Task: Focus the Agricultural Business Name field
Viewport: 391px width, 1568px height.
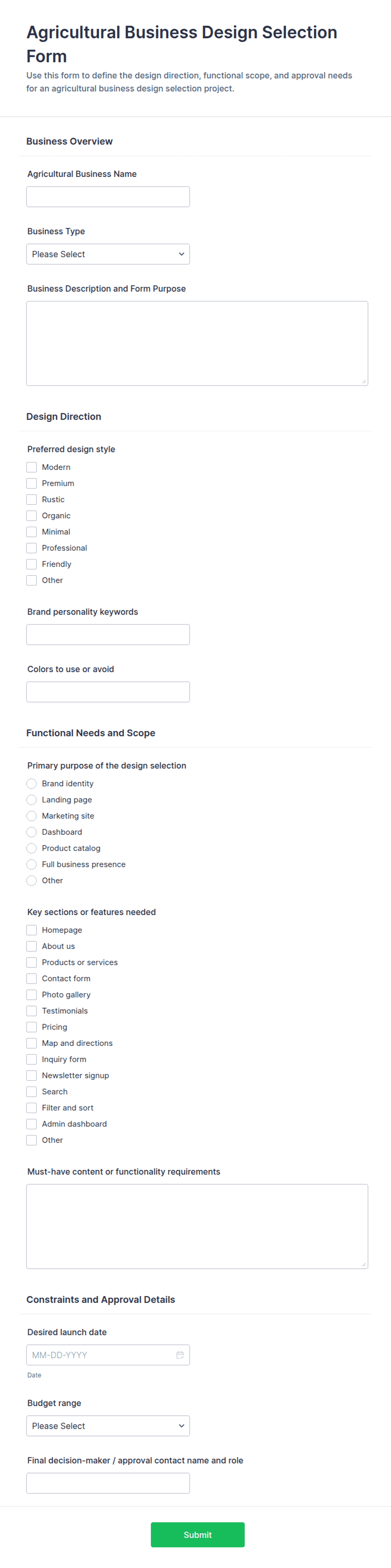Action: click(x=108, y=197)
